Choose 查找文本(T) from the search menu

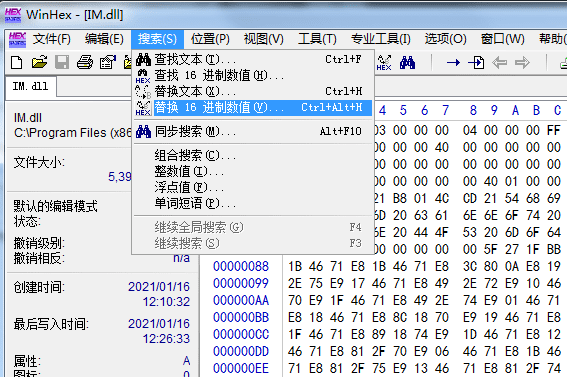click(x=253, y=59)
